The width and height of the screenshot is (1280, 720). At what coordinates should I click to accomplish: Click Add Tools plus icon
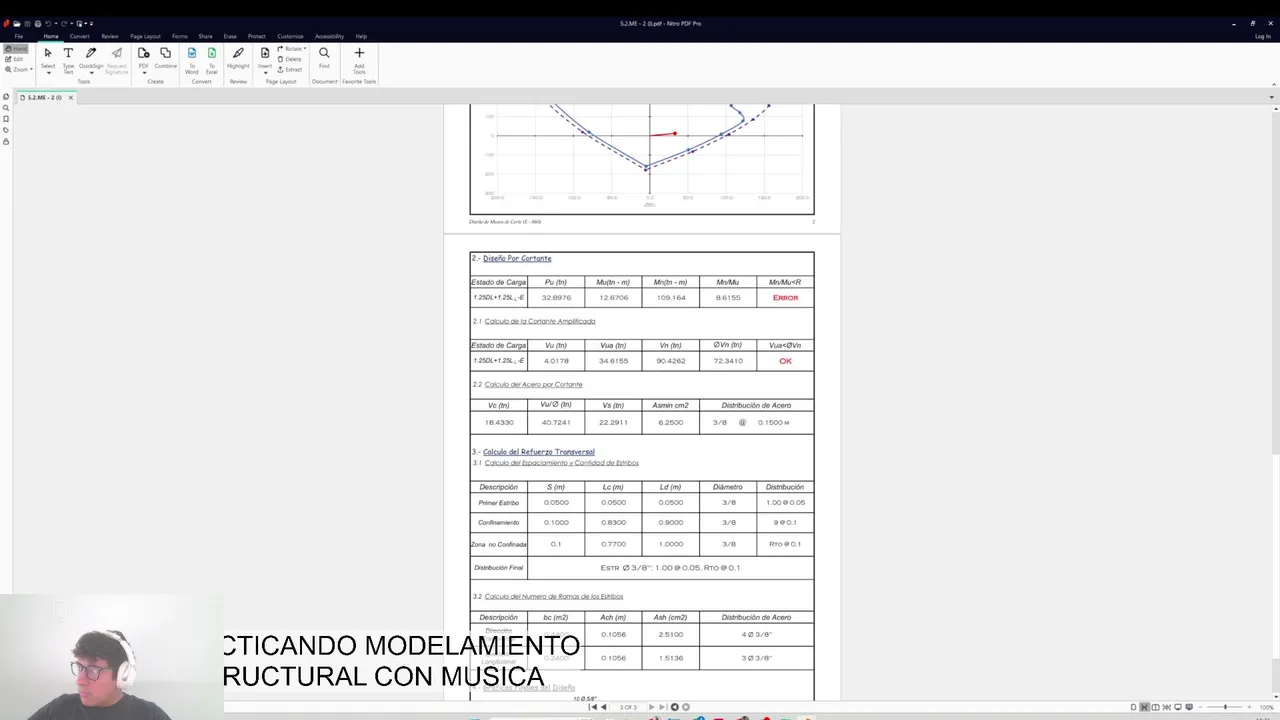pos(359,53)
